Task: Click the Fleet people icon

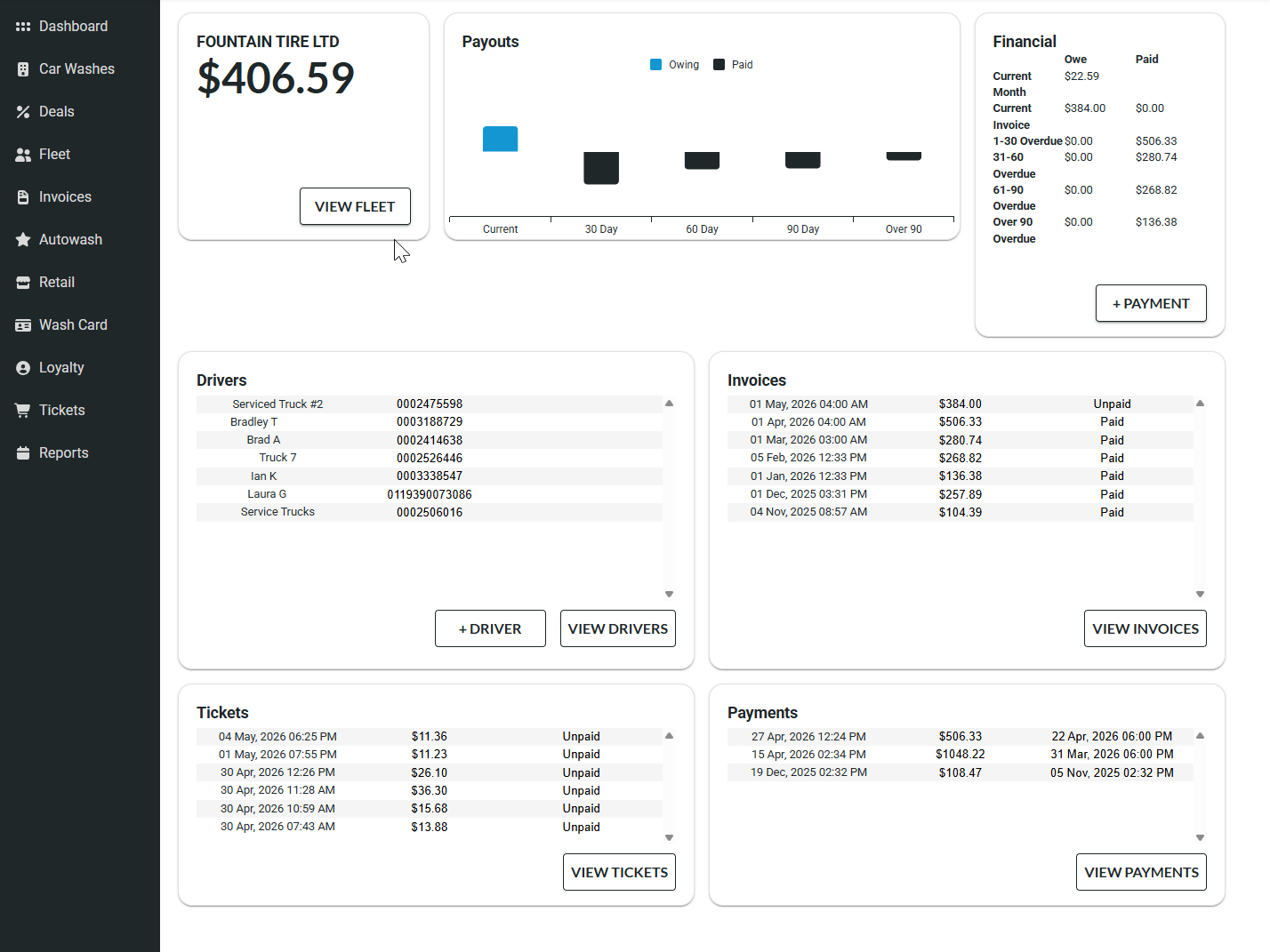Action: (23, 155)
